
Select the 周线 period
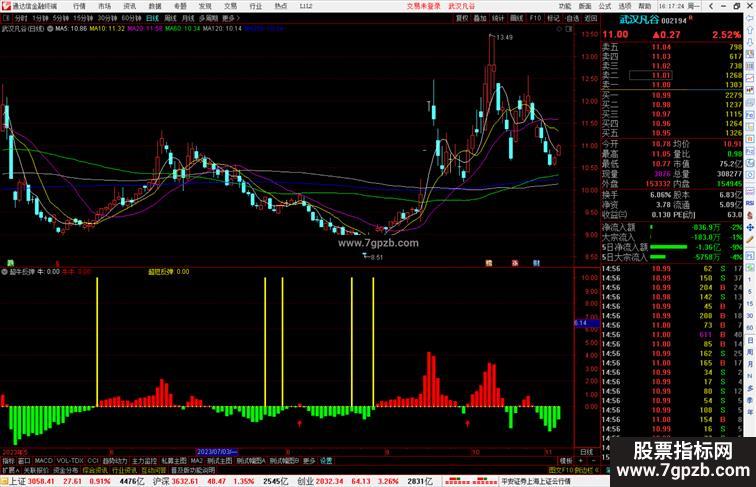pyautogui.click(x=171, y=18)
